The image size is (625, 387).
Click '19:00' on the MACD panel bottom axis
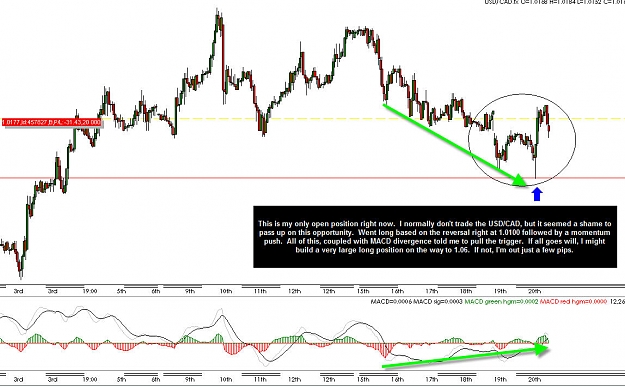(90, 379)
